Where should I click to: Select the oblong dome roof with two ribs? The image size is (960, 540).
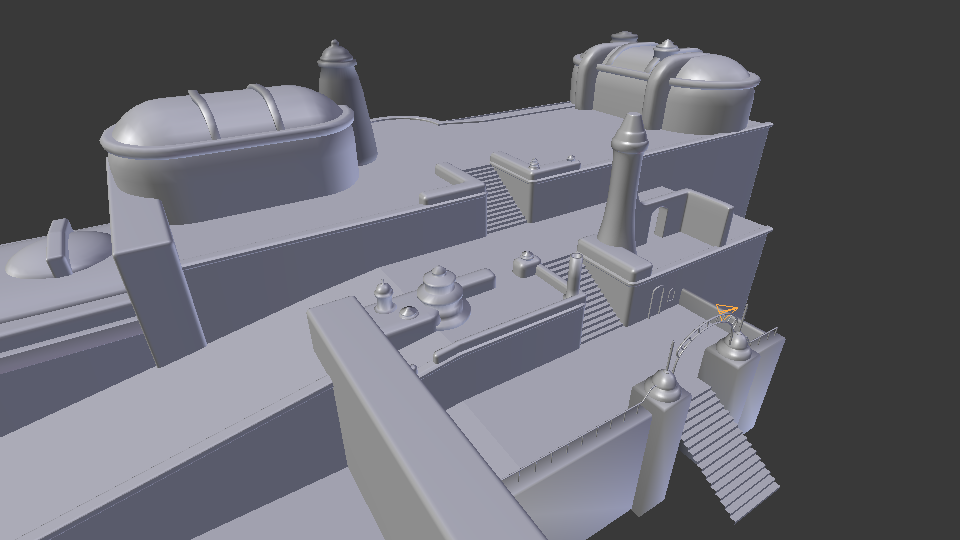click(228, 116)
